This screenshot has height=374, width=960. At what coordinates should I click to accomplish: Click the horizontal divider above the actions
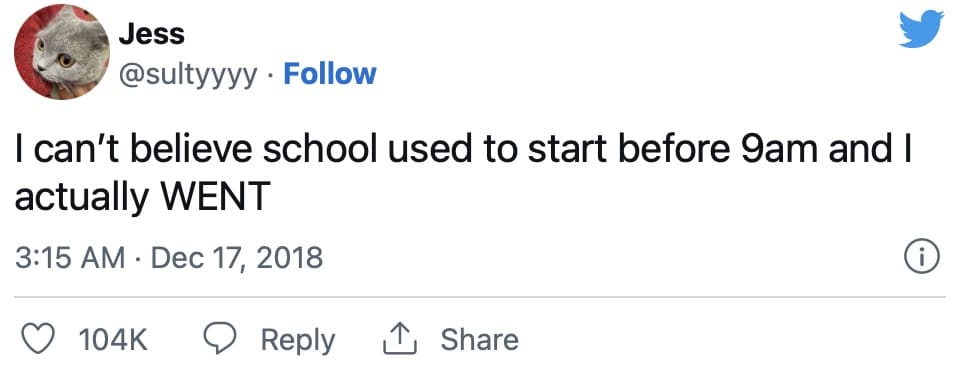point(480,297)
